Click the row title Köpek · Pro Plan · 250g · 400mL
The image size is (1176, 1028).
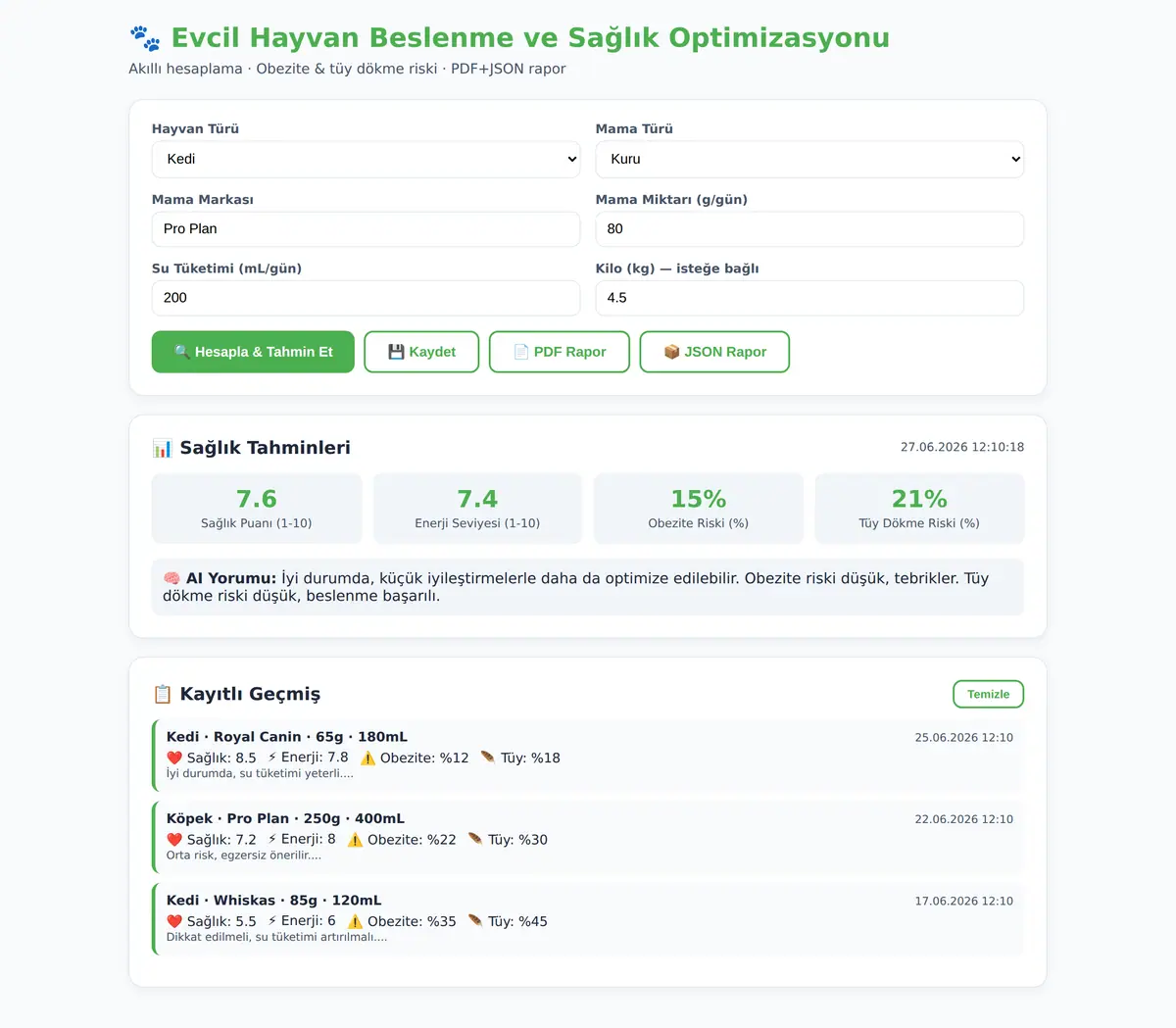point(285,818)
